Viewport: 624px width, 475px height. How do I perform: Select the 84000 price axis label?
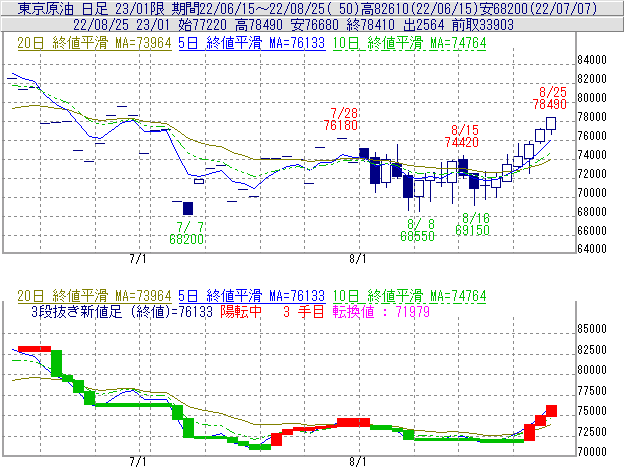(592, 60)
